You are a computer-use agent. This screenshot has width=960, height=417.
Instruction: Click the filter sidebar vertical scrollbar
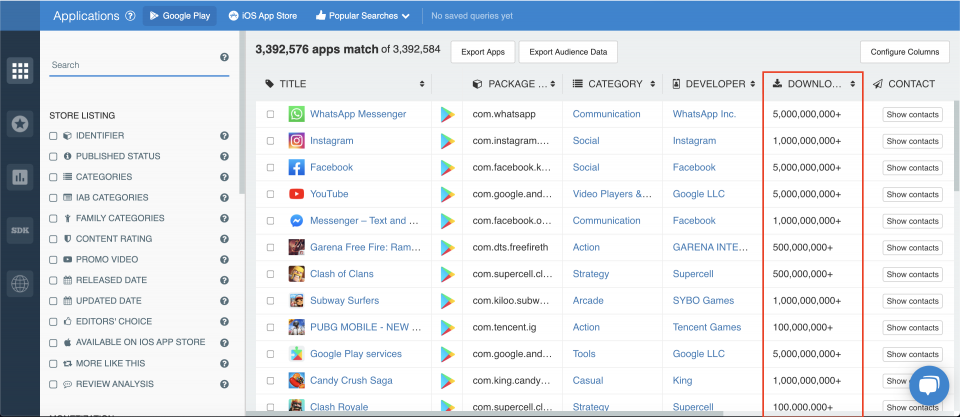click(x=241, y=113)
